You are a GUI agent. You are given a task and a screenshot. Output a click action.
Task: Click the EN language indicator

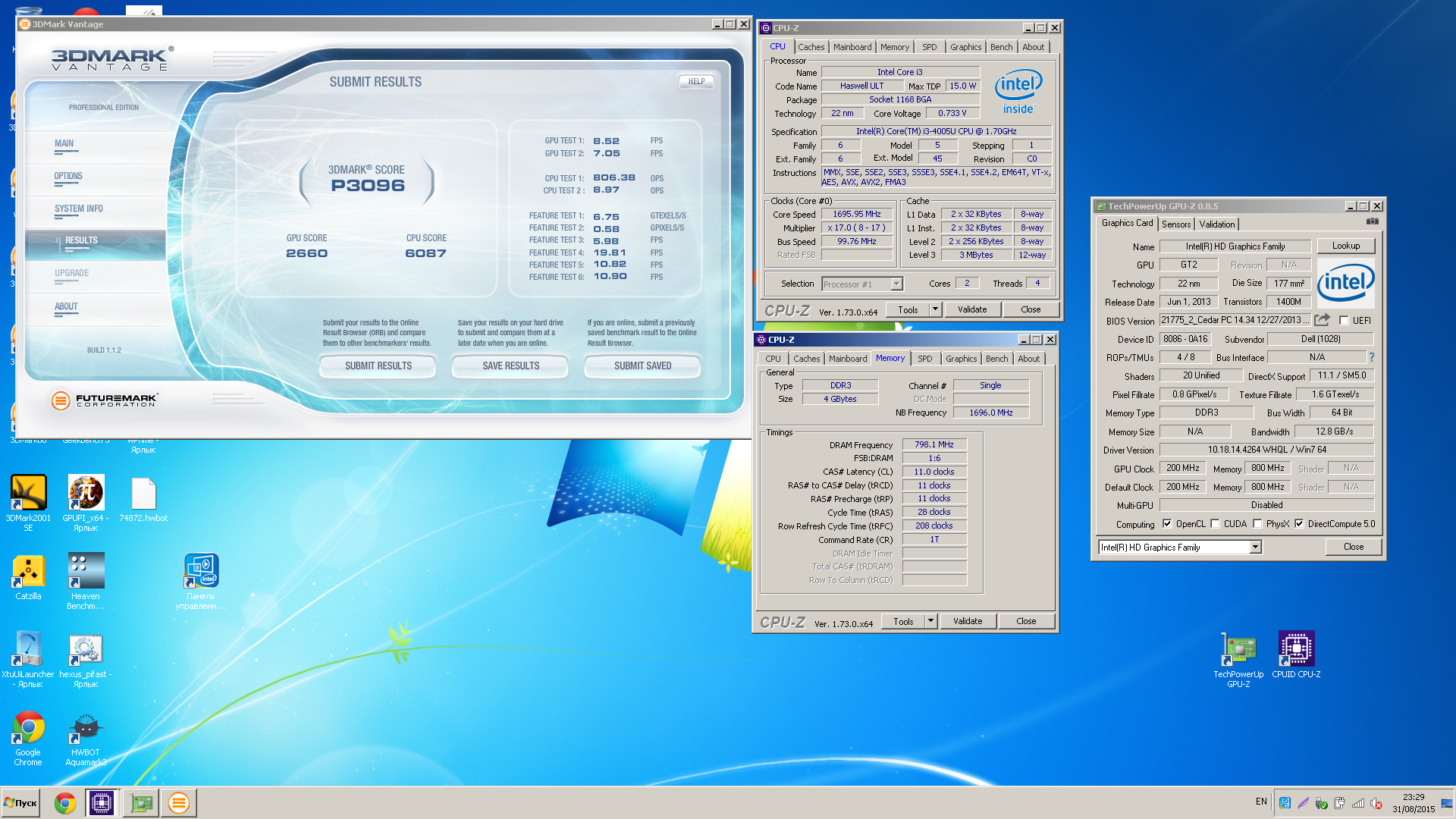1260,801
